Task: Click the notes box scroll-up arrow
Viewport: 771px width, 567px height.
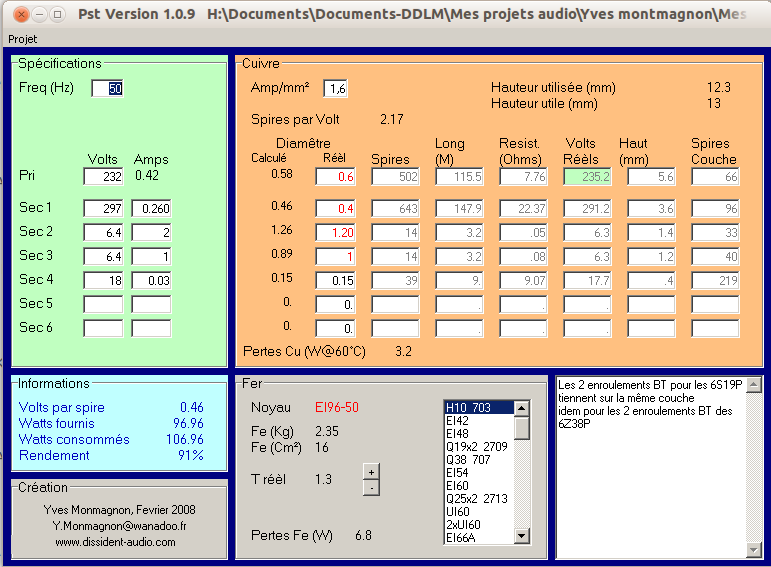Action: 754,384
